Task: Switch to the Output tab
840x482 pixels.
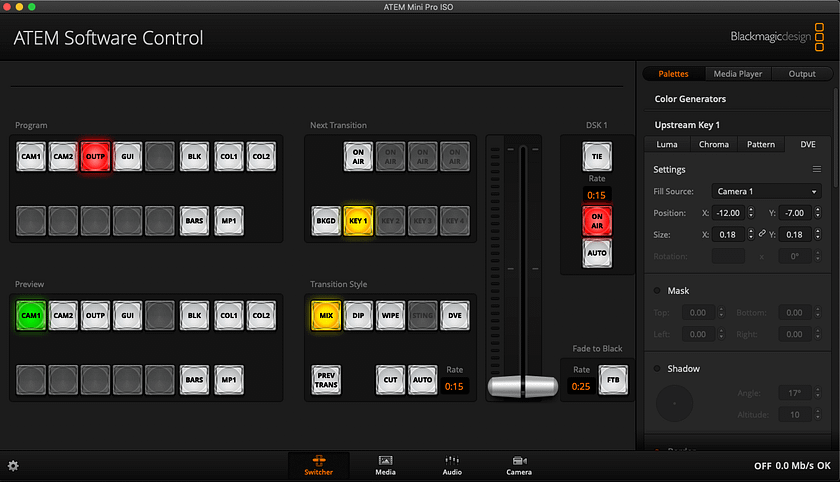Action: pyautogui.click(x=802, y=74)
